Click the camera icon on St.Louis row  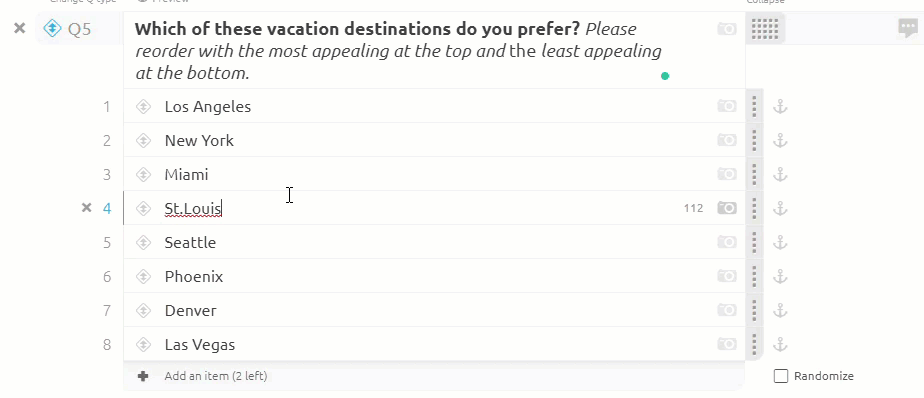coord(727,208)
